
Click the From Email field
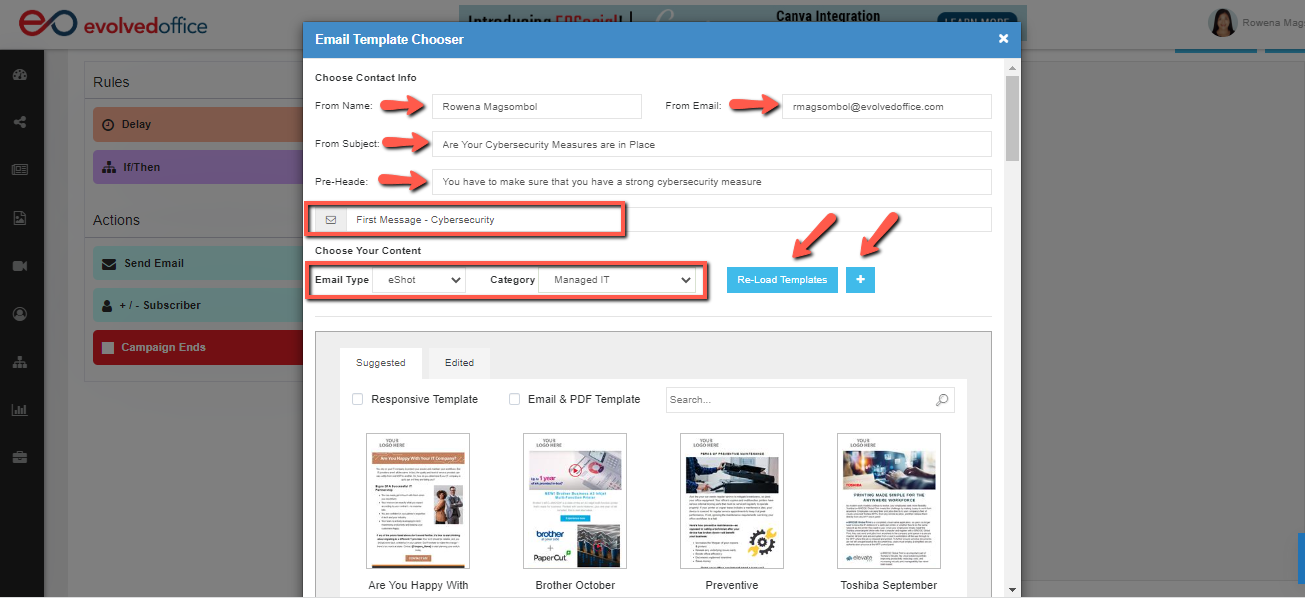(x=887, y=106)
